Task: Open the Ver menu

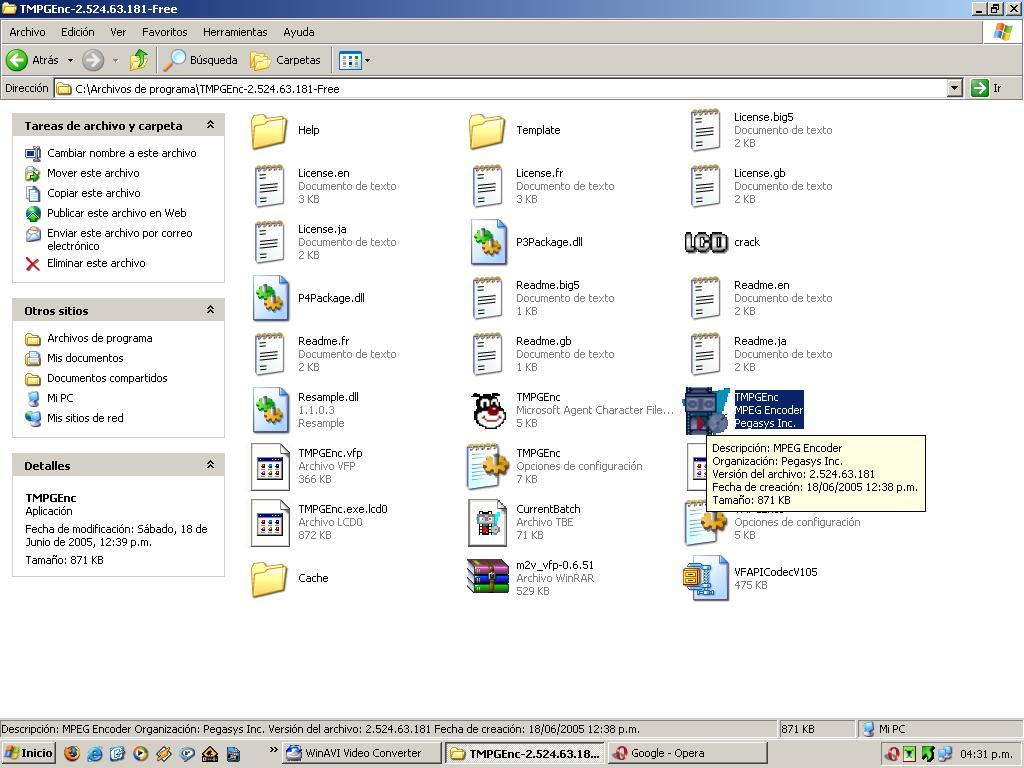Action: 118,32
